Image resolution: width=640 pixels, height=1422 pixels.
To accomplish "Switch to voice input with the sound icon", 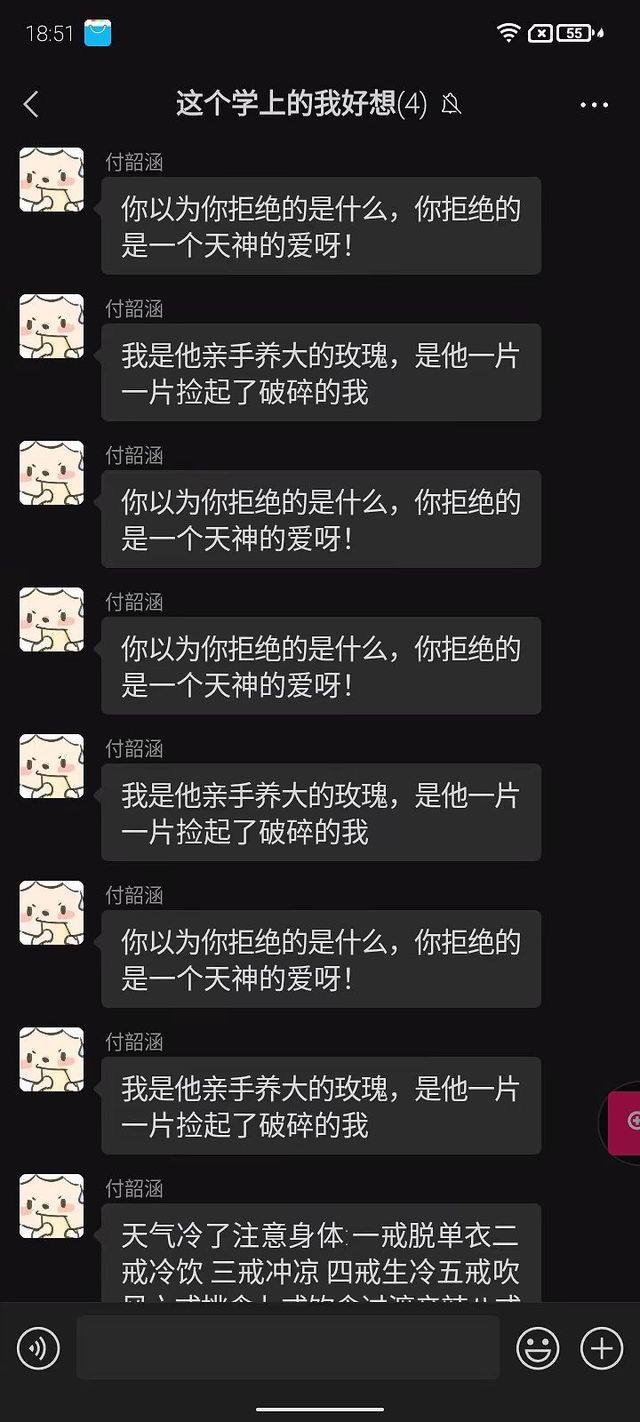I will 38,1349.
